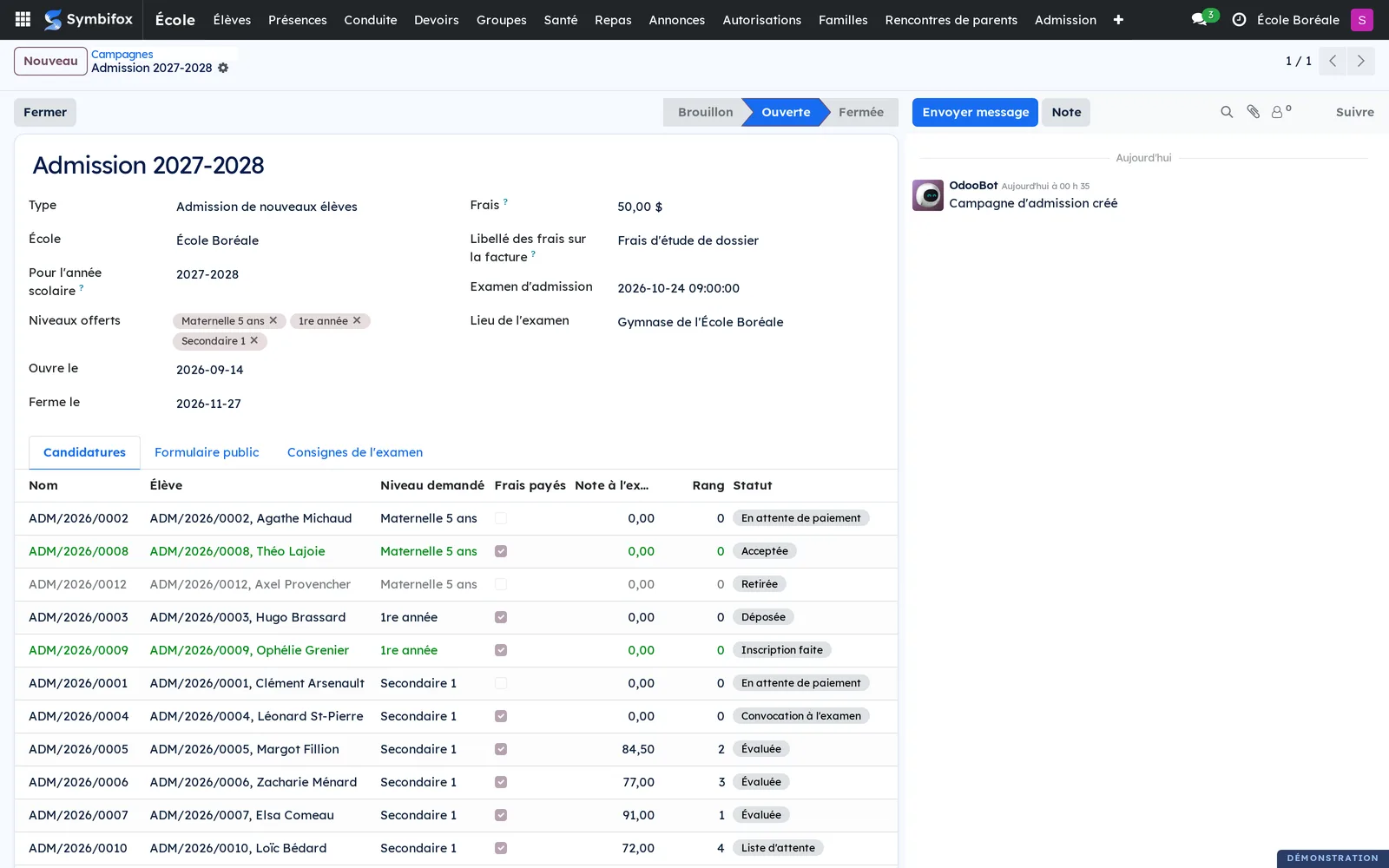Open the Rencontres de parents menu
Viewport: 1389px width, 868px height.
(951, 19)
